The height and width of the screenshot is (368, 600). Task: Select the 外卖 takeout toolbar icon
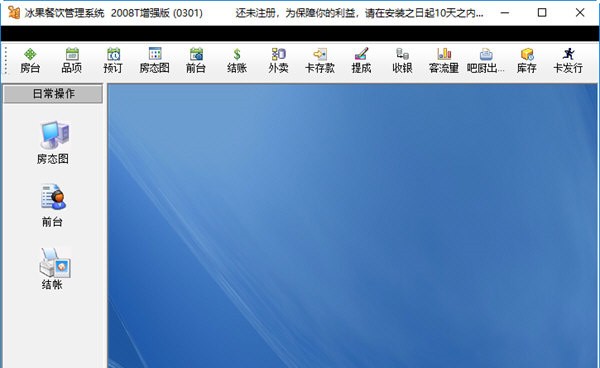click(x=278, y=60)
